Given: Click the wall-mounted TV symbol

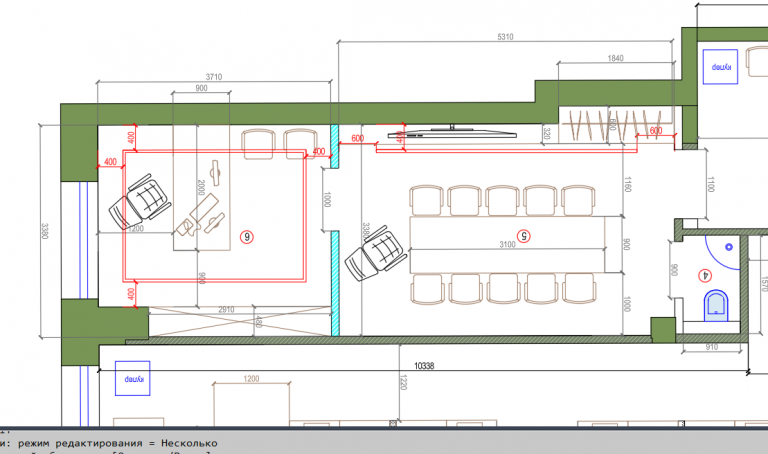Looking at the screenshot, I should pos(452,132).
